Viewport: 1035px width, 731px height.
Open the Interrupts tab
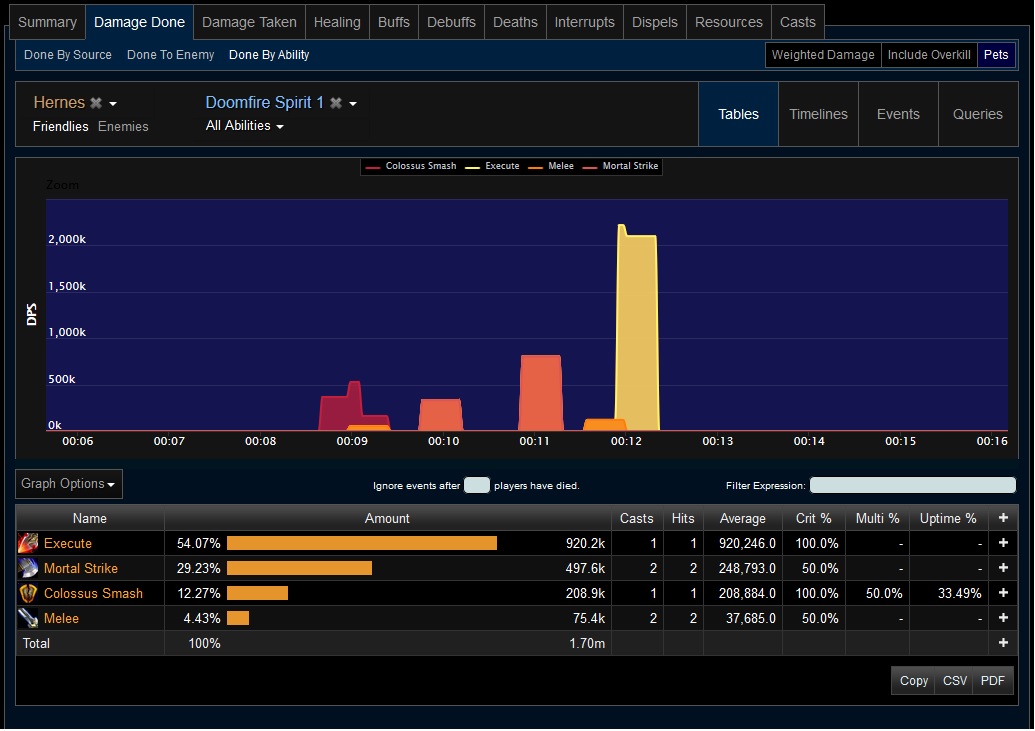[x=585, y=22]
